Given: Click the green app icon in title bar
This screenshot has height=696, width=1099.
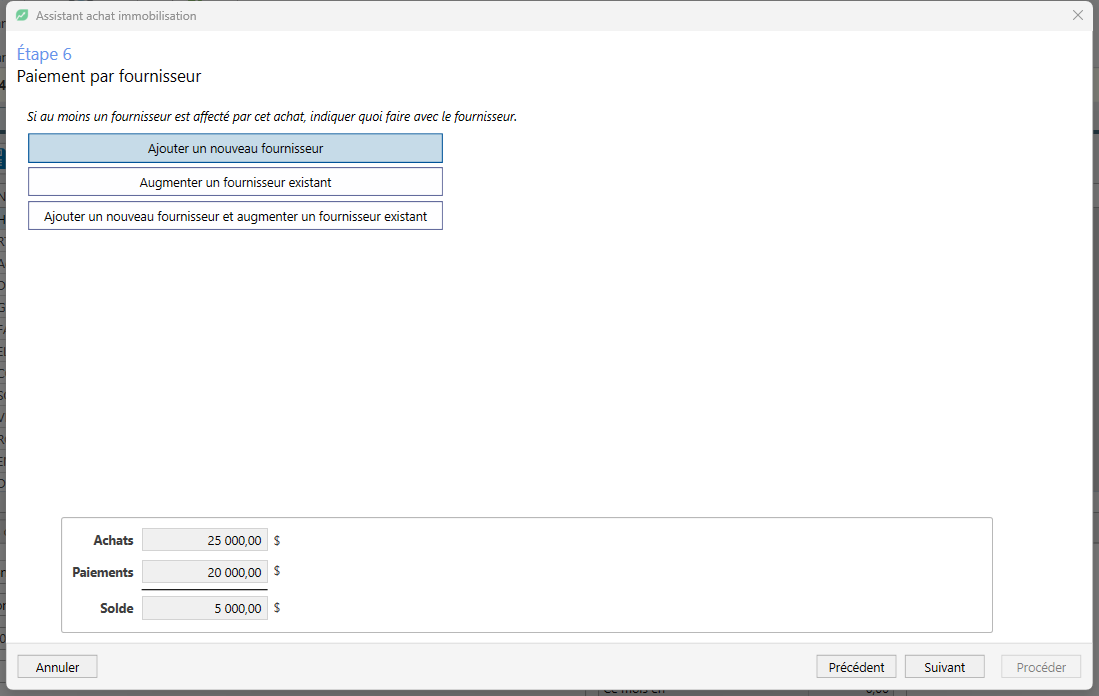Looking at the screenshot, I should [22, 15].
